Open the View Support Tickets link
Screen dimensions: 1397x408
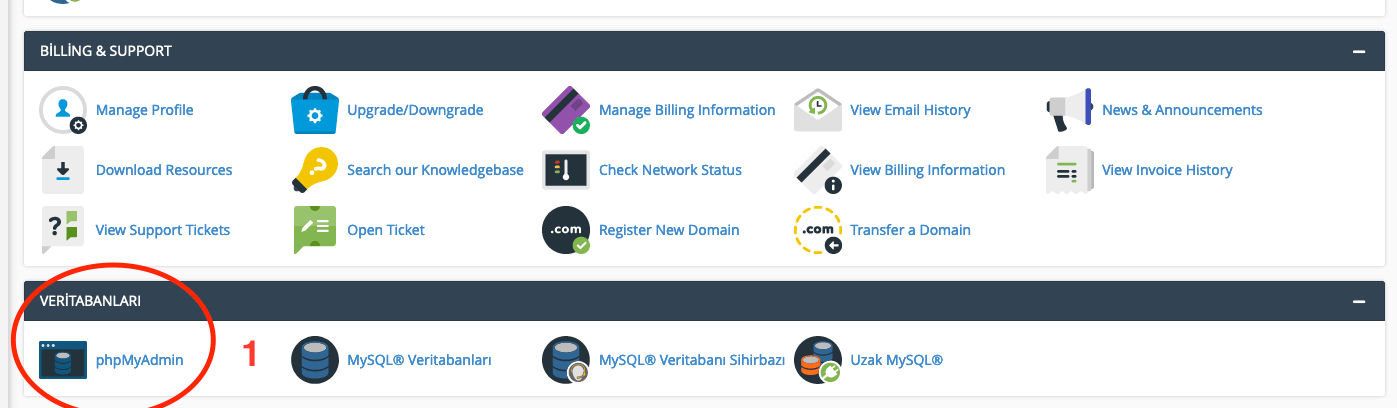(163, 230)
